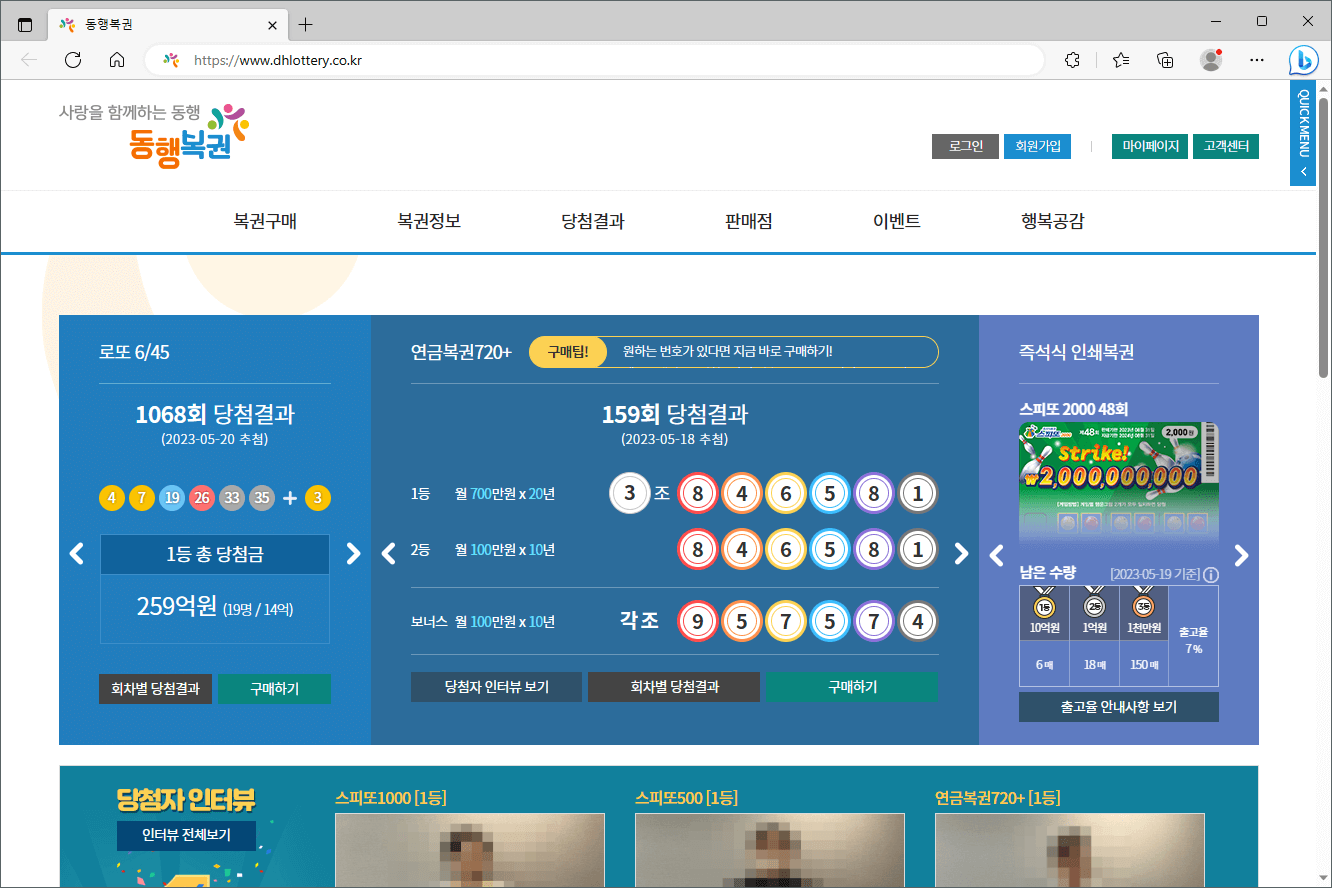The height and width of the screenshot is (888, 1332).
Task: Open the browser Extensions puzzle icon
Action: pos(1073,60)
